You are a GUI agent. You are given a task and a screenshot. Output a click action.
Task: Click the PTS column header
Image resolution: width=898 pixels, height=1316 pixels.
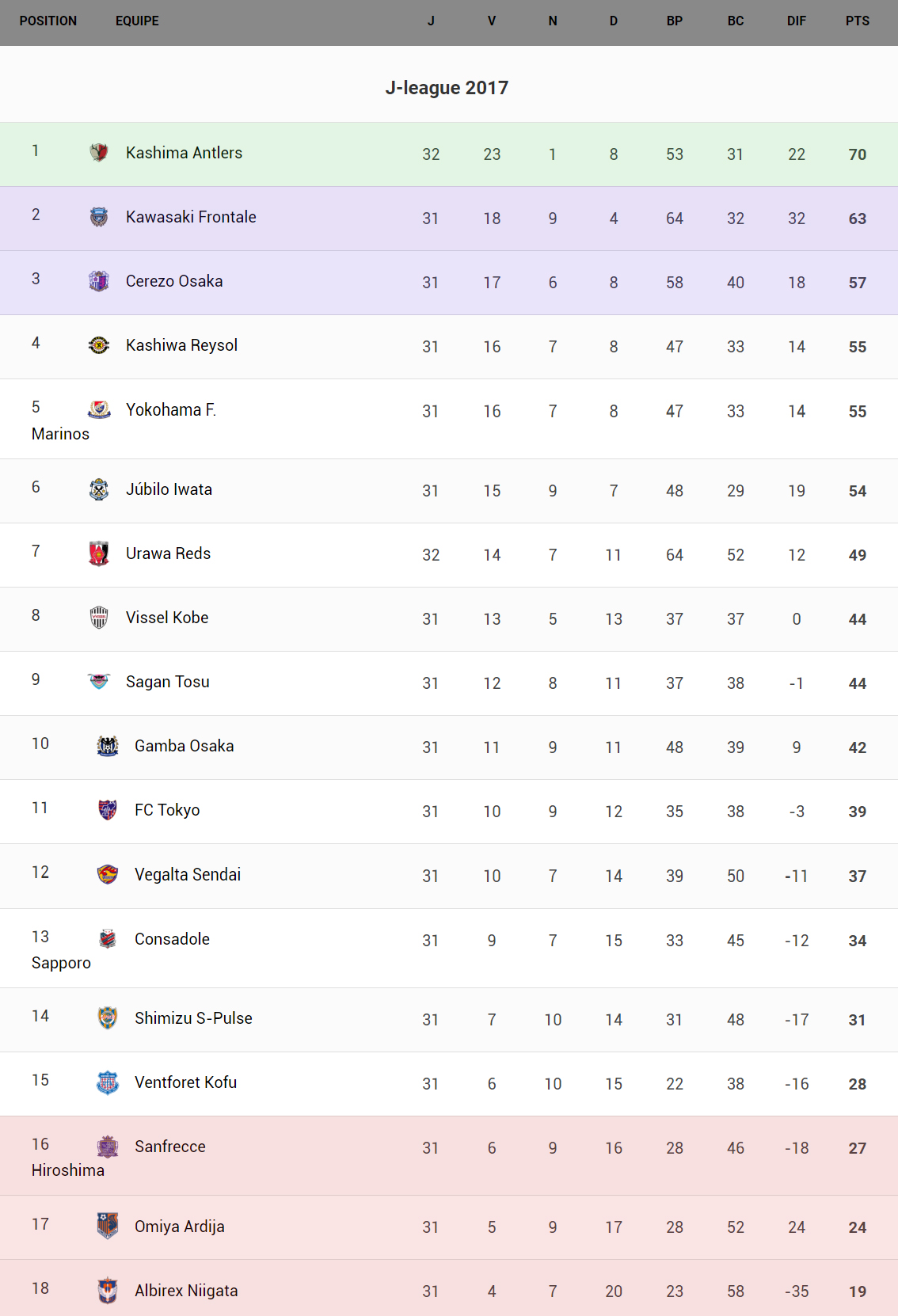coord(857,21)
